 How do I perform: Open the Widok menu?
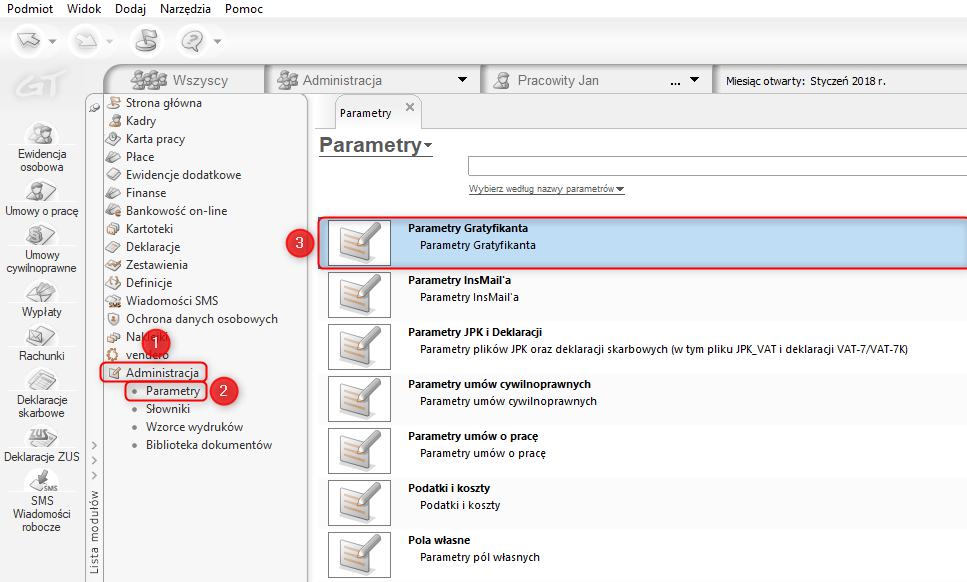(x=84, y=9)
